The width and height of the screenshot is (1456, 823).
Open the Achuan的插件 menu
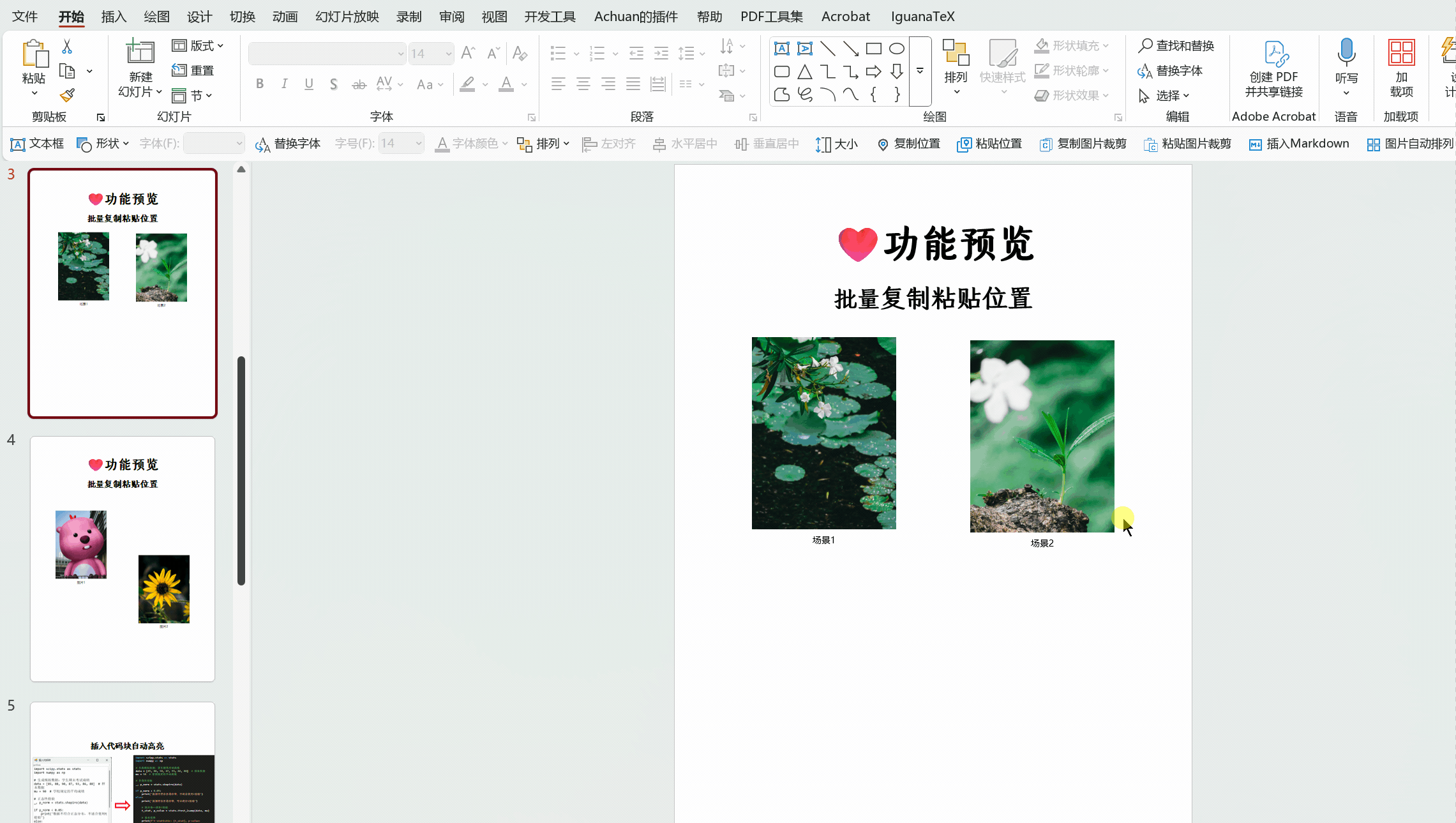(x=635, y=16)
